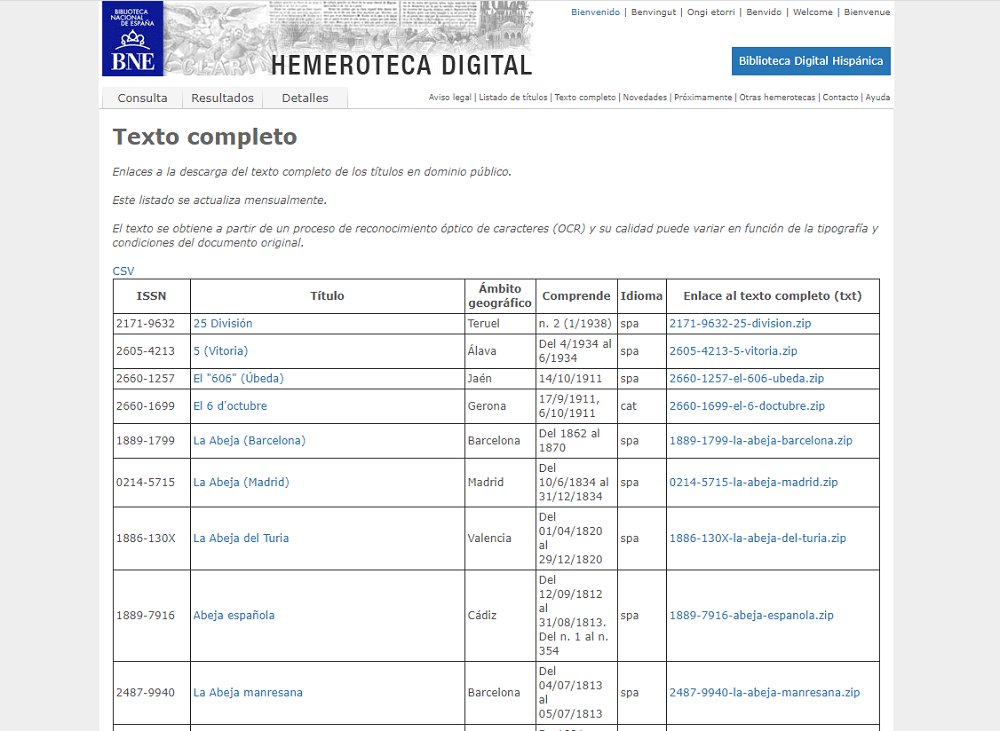This screenshot has height=731, width=1000.
Task: Open Biblioteca Digital Hispánica button
Action: 811,61
